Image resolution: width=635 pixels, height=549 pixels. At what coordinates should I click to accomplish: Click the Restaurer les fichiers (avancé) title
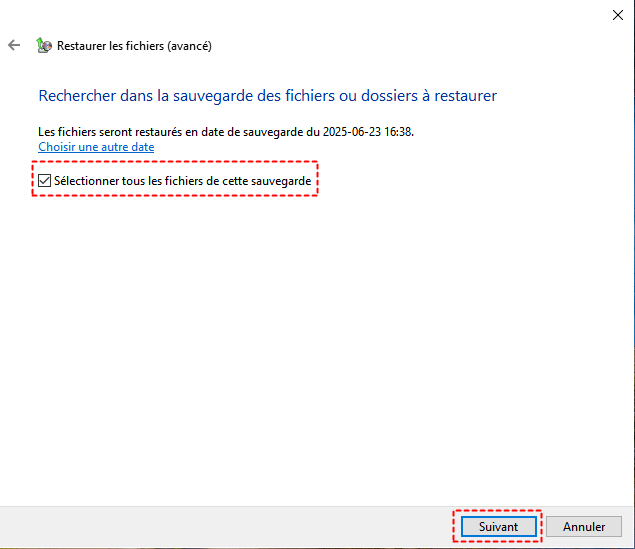pos(134,46)
